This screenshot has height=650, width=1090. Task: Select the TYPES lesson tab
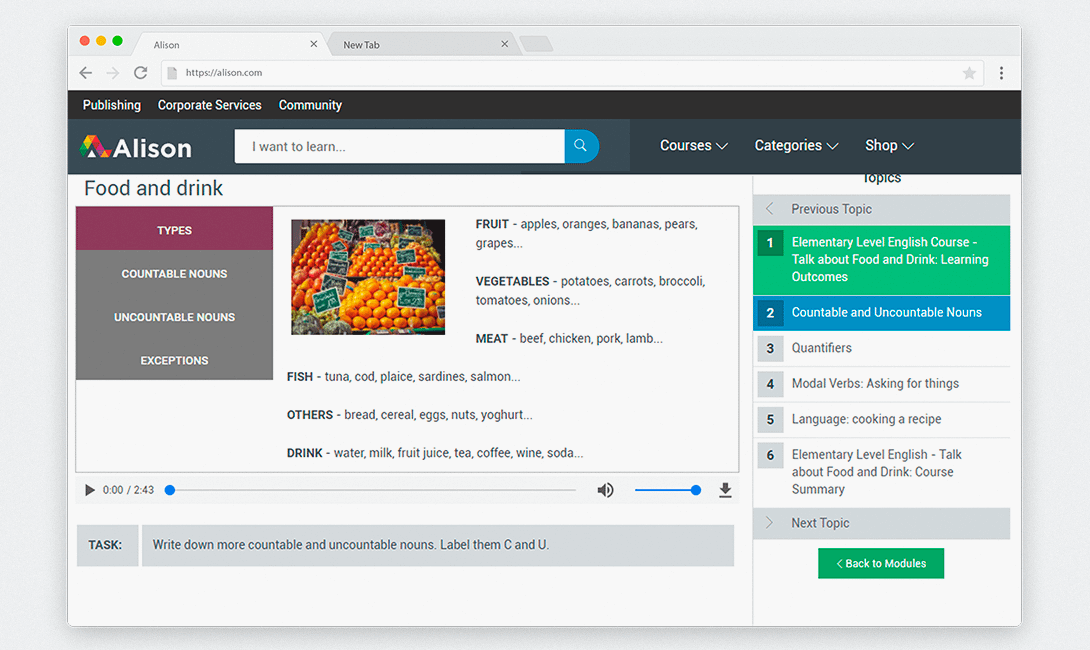coord(174,229)
